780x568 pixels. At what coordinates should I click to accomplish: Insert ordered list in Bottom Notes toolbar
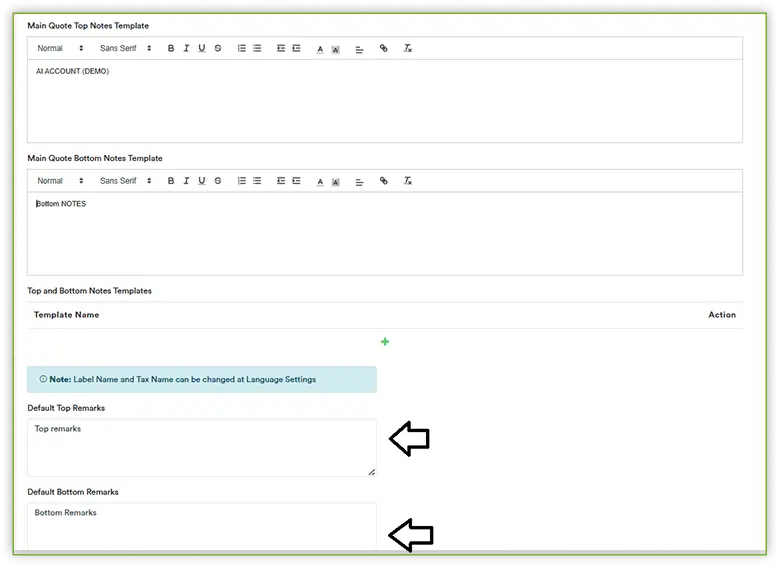[242, 181]
